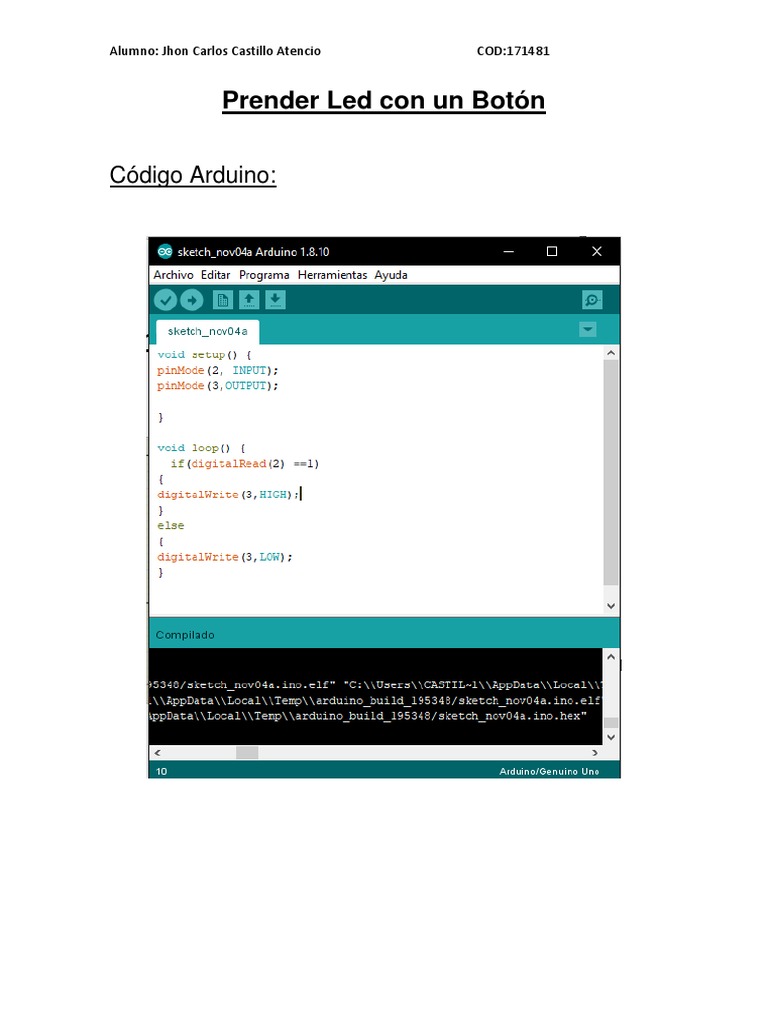Open the Herramientas menu

[332, 275]
